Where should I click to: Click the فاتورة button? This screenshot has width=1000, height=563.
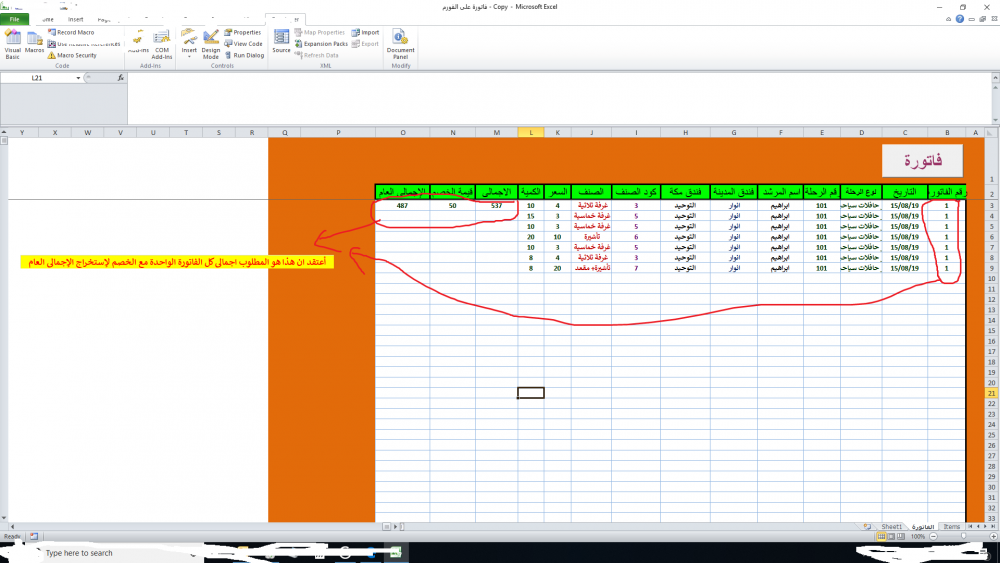922,161
